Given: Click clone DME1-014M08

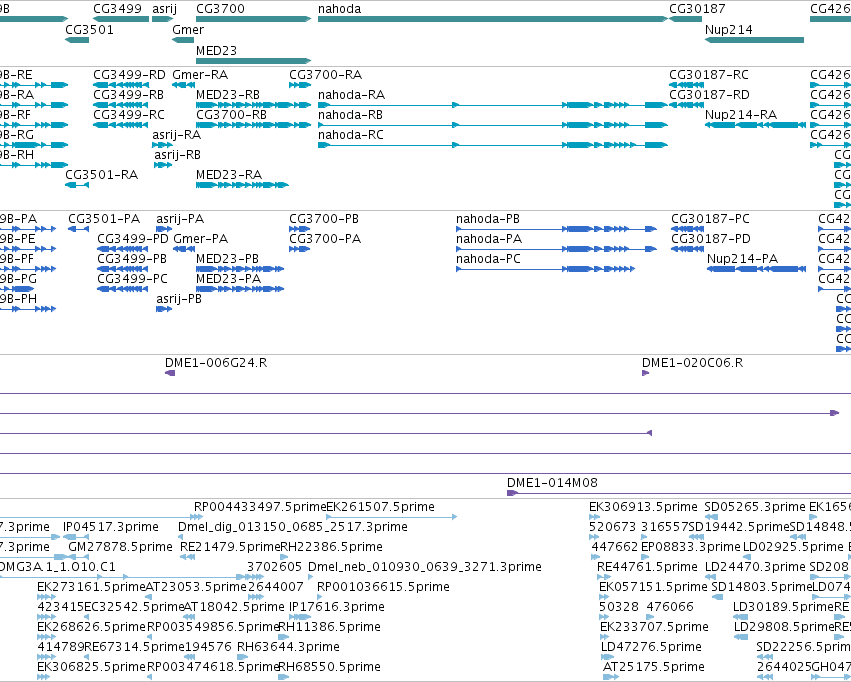Looking at the screenshot, I should 679,493.
